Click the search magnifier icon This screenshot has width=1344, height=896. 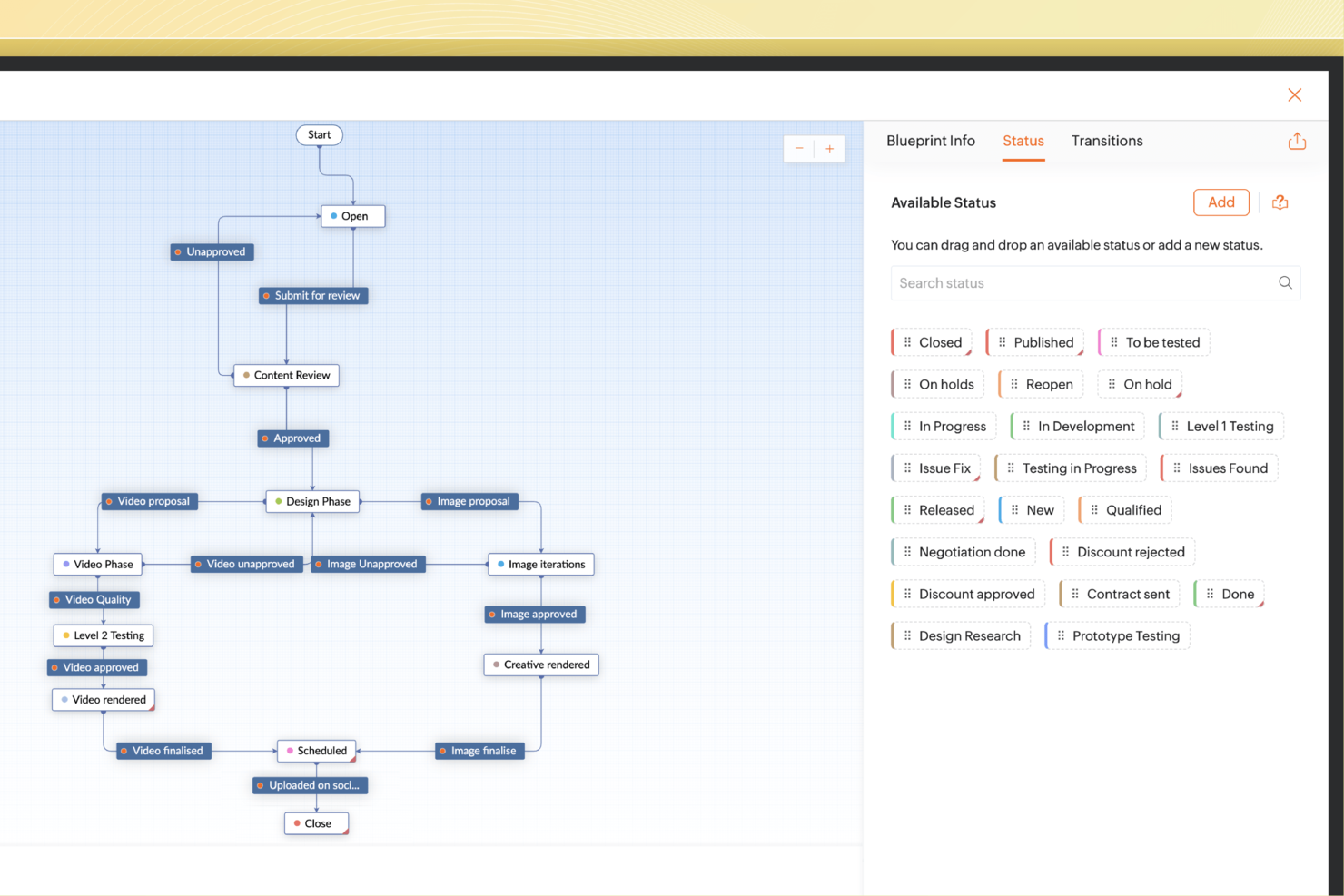click(1285, 283)
